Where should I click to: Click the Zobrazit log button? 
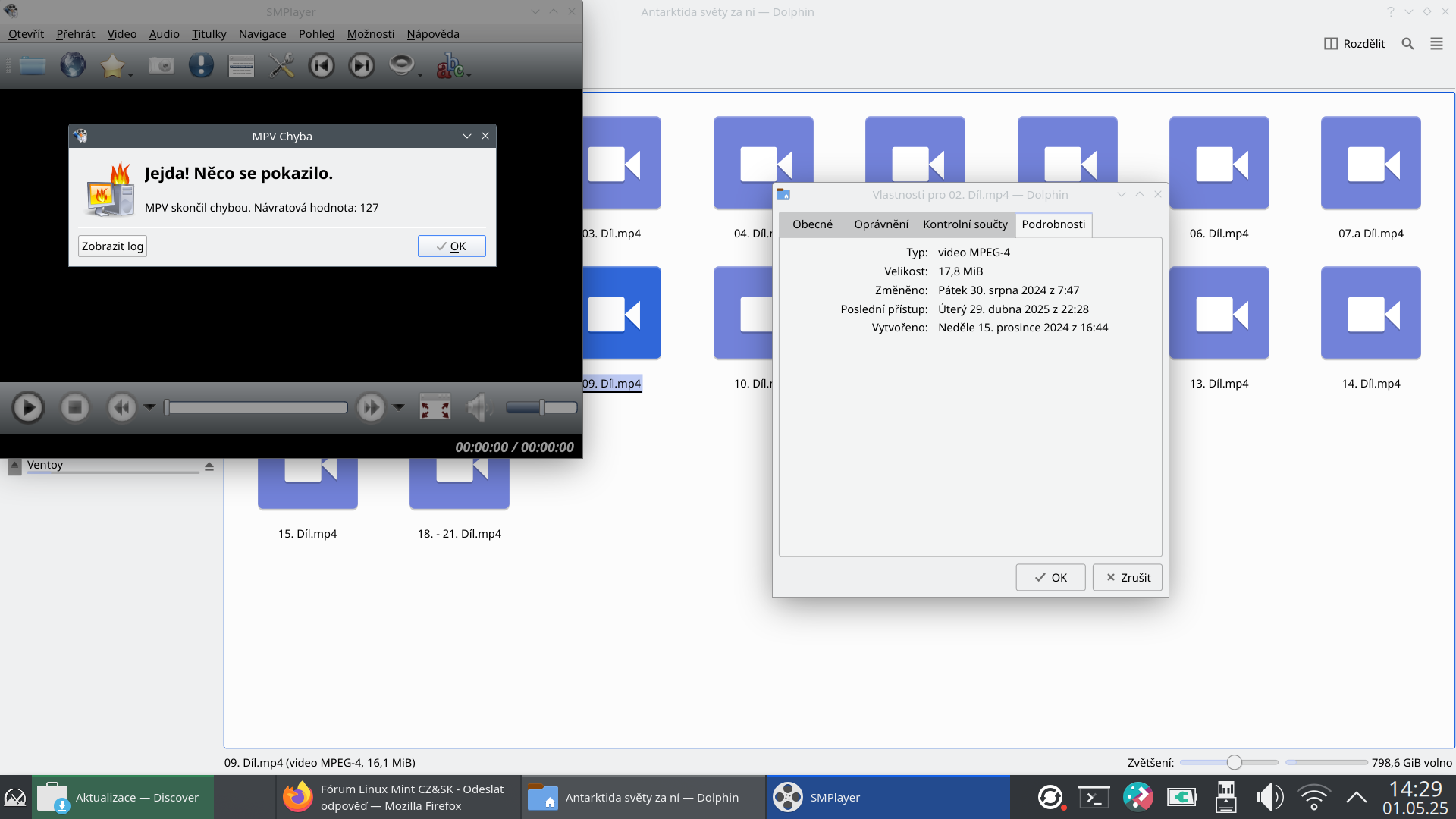click(112, 246)
